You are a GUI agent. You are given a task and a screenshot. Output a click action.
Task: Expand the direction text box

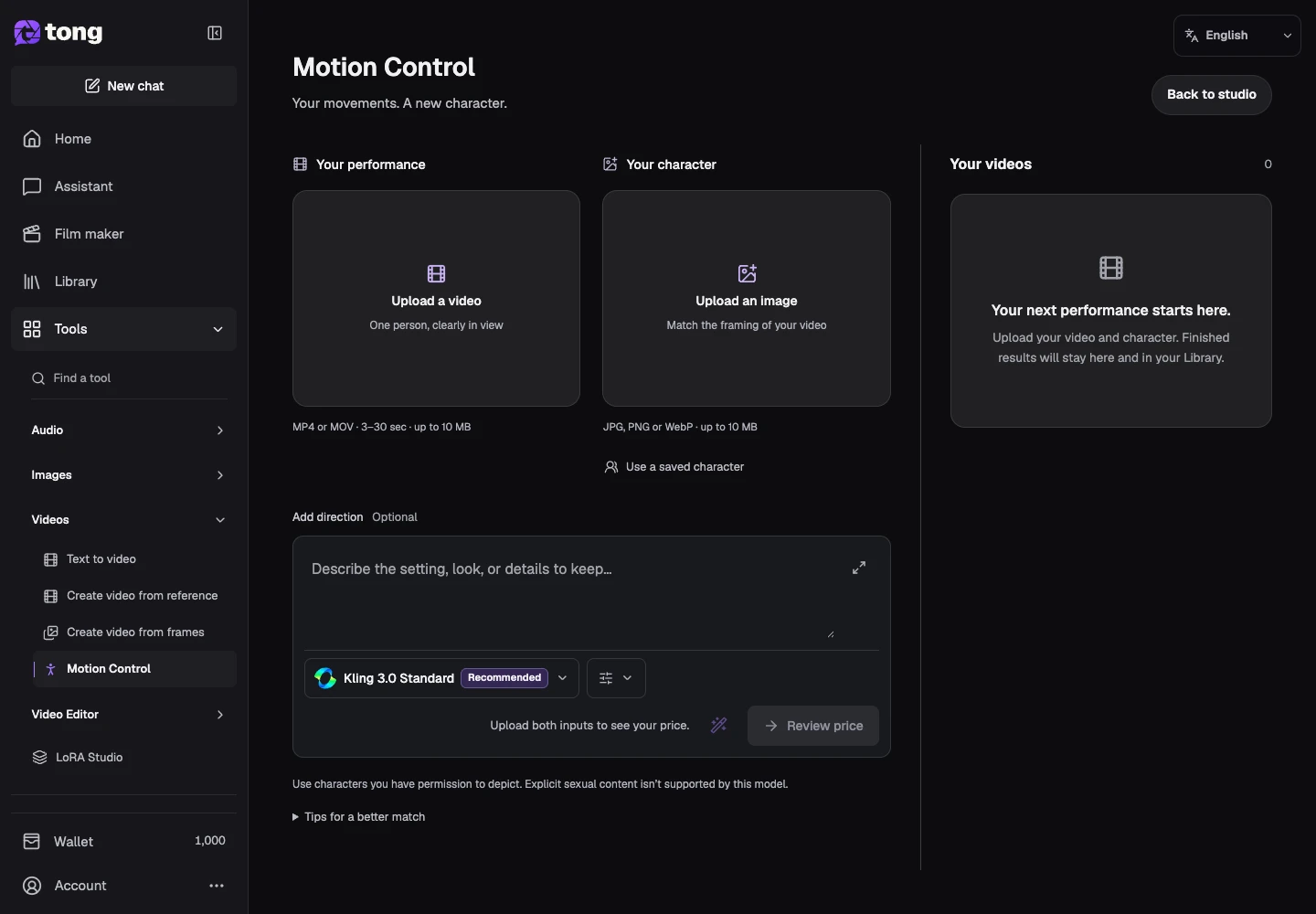(x=859, y=568)
